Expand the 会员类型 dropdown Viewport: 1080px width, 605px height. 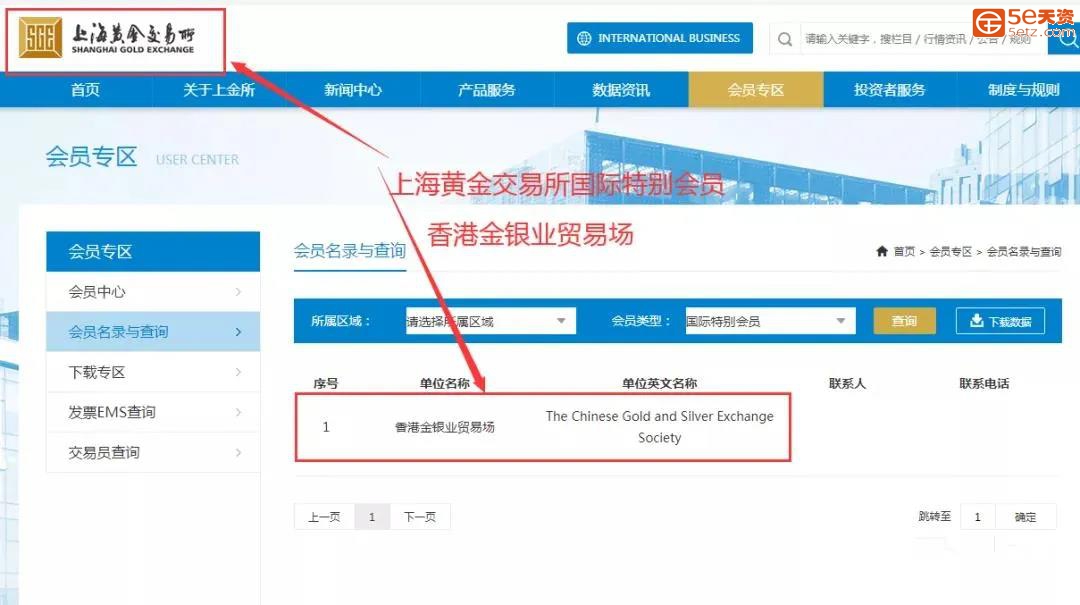click(x=770, y=321)
